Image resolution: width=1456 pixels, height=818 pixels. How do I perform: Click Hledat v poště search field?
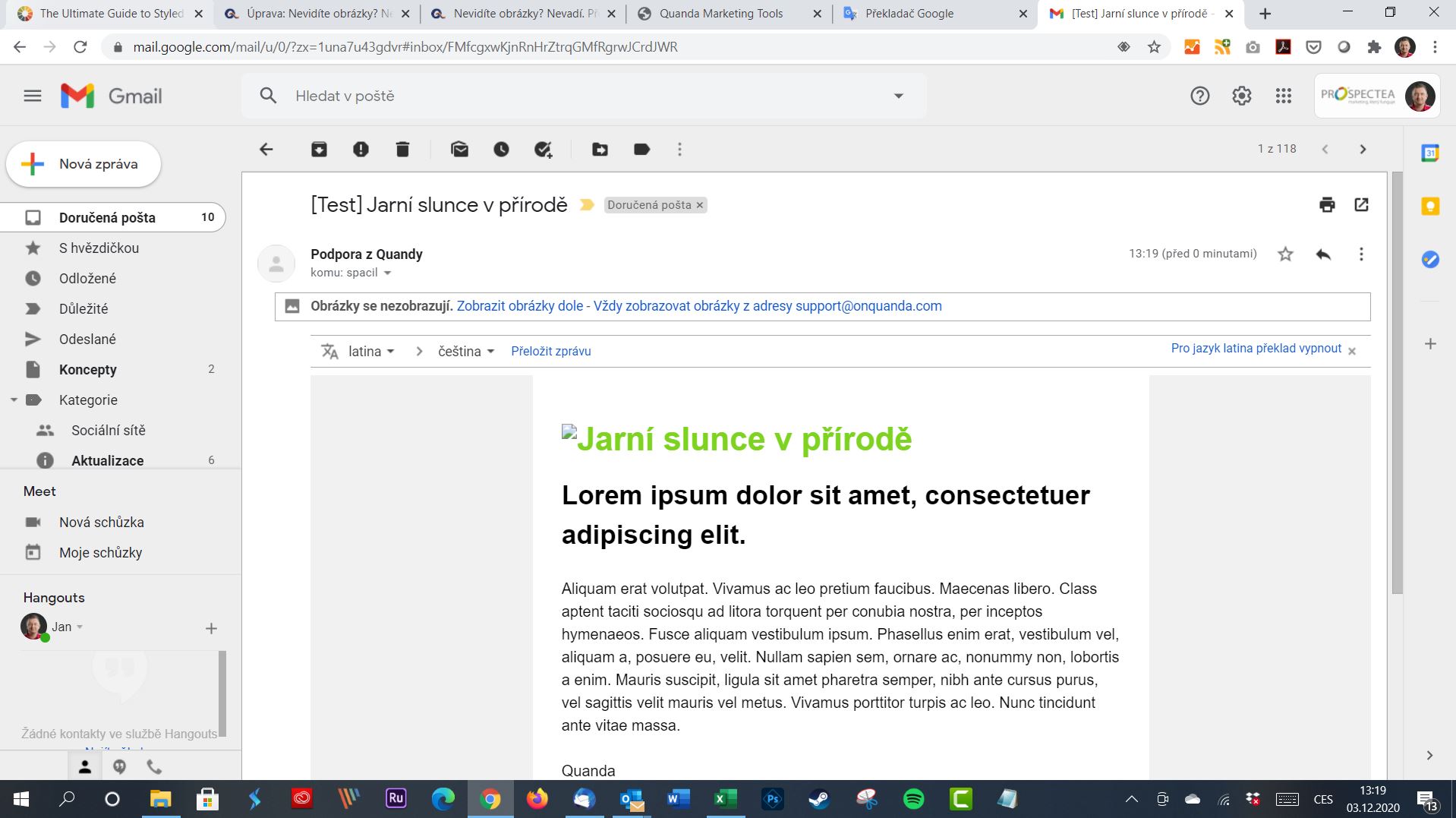click(x=585, y=96)
